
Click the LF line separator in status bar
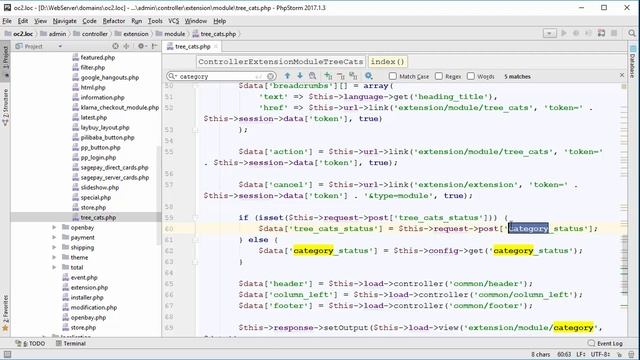[x=581, y=354]
